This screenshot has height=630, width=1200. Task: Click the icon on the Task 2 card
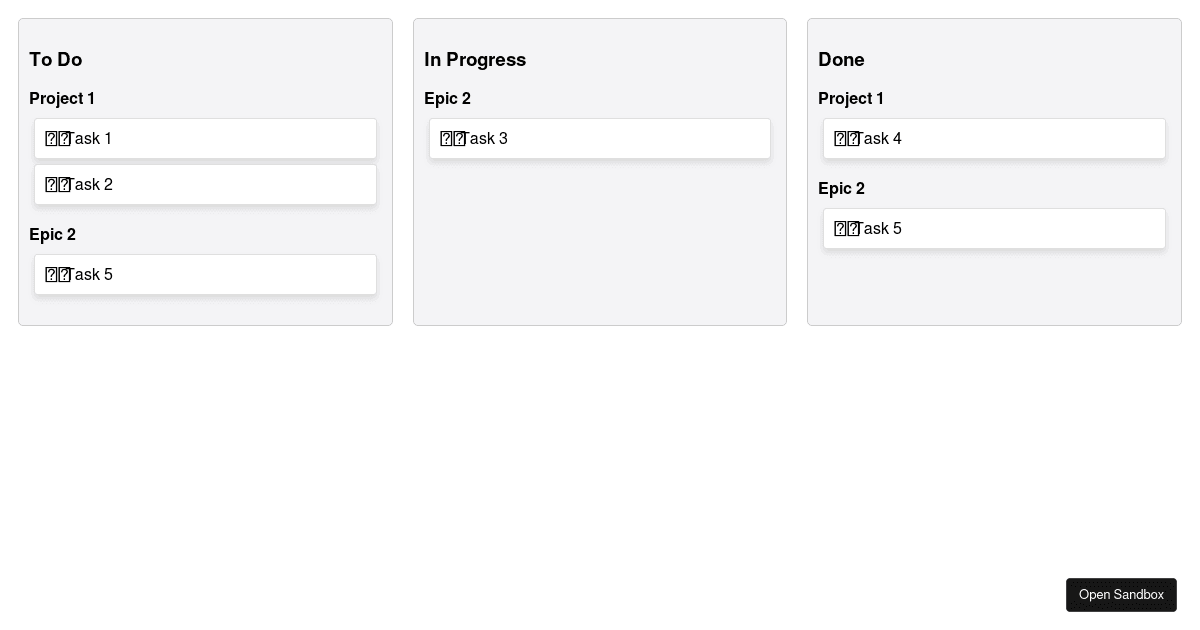tap(58, 184)
